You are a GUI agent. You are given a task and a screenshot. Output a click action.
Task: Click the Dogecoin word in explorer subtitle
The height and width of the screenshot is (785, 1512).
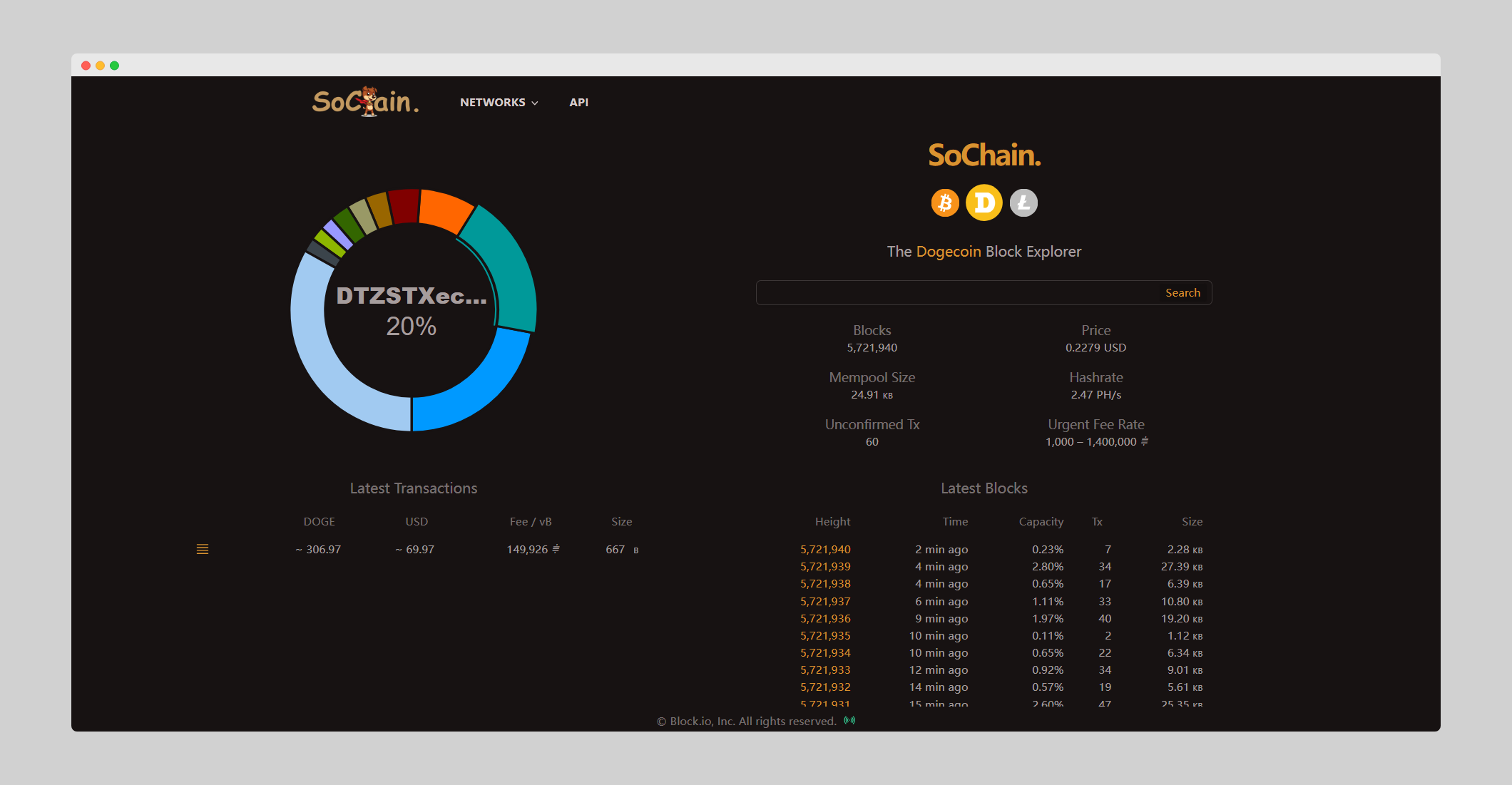949,252
